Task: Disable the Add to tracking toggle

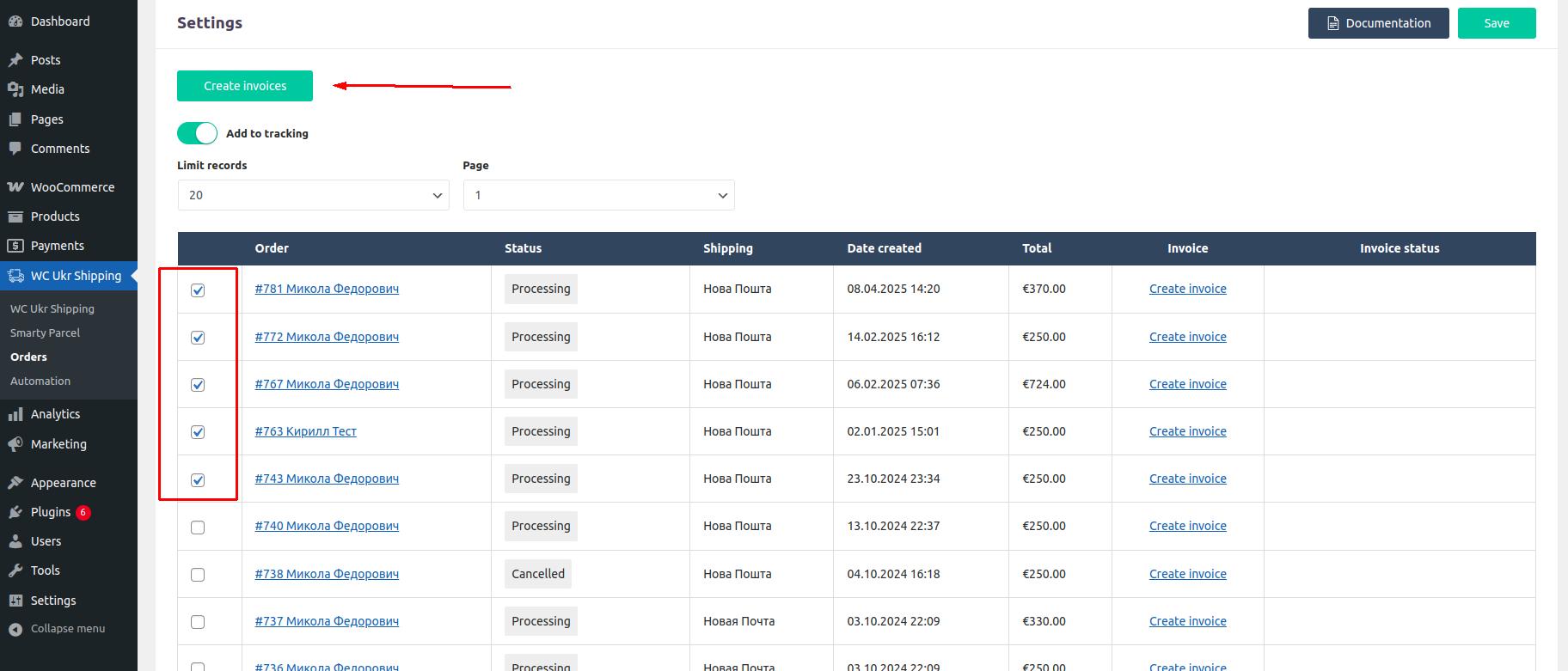Action: (197, 133)
